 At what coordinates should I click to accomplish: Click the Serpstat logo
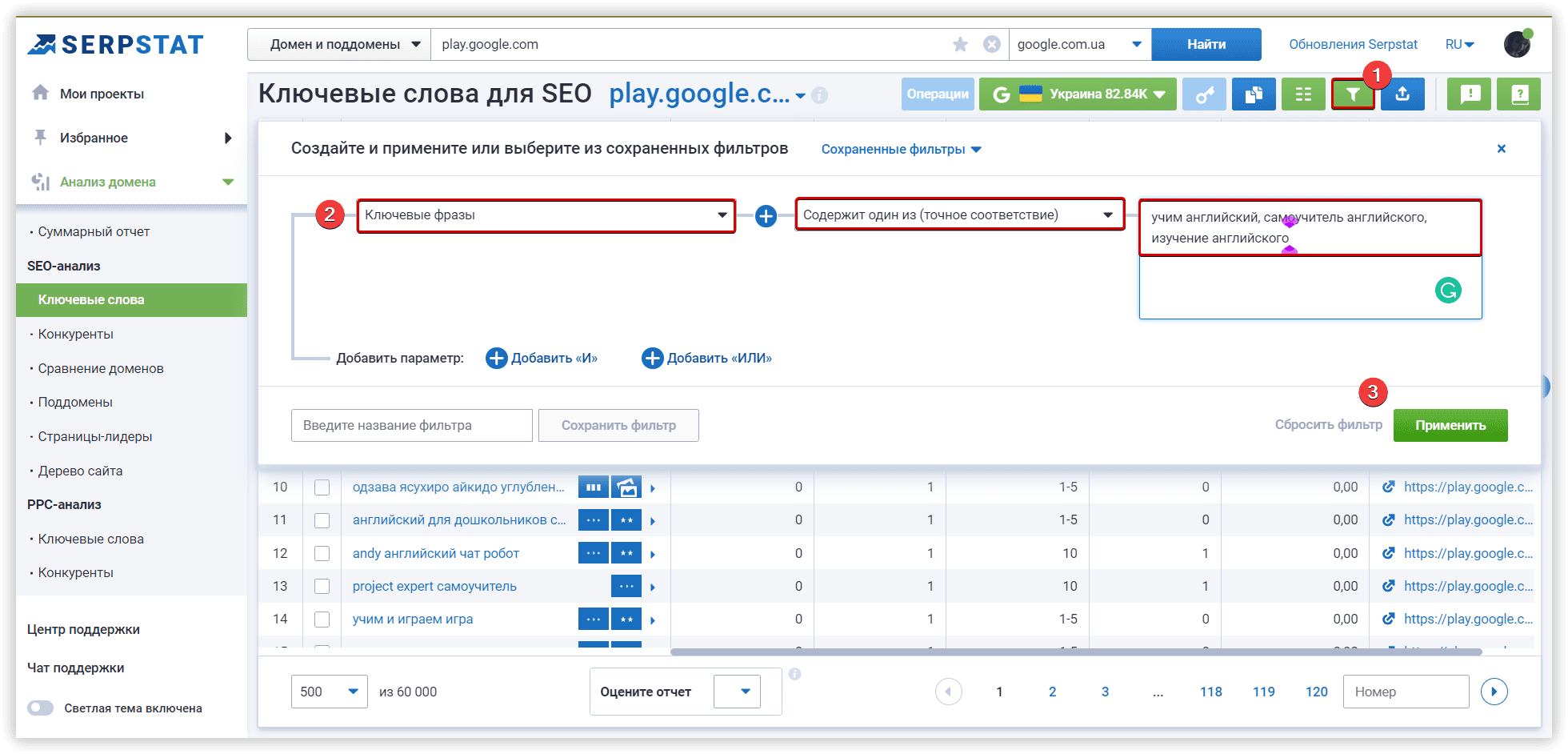click(116, 45)
